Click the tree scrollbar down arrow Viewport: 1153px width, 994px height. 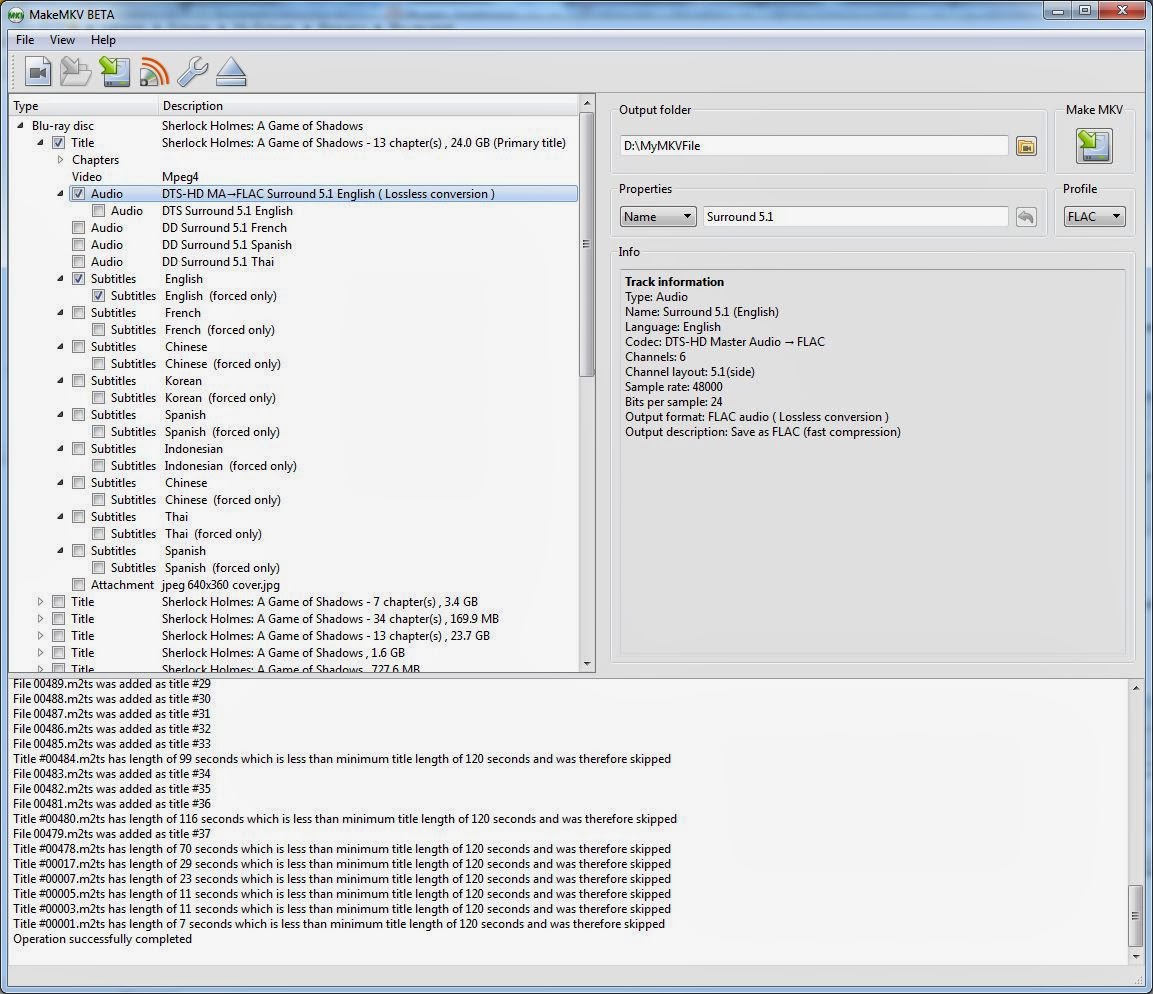pyautogui.click(x=586, y=663)
